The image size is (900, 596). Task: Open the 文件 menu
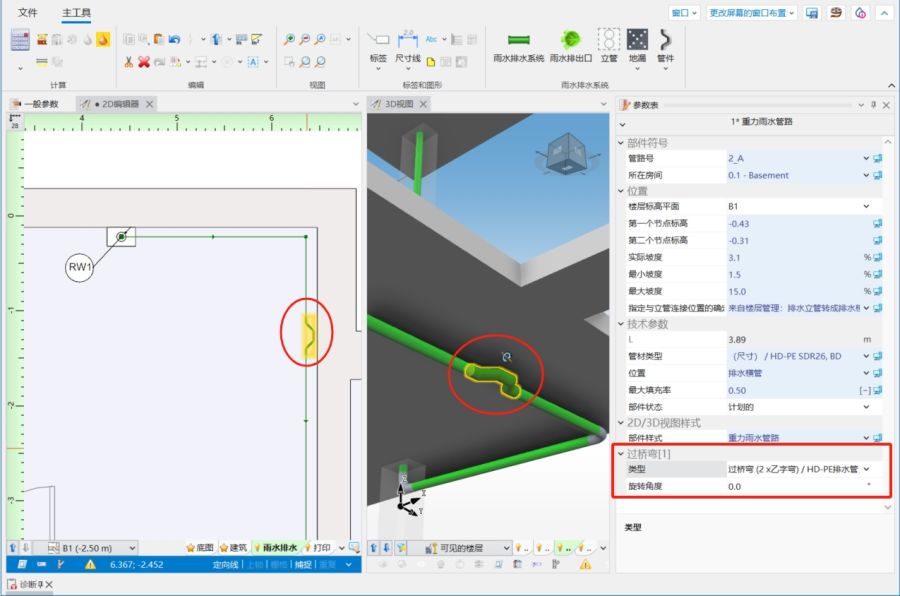coord(28,13)
